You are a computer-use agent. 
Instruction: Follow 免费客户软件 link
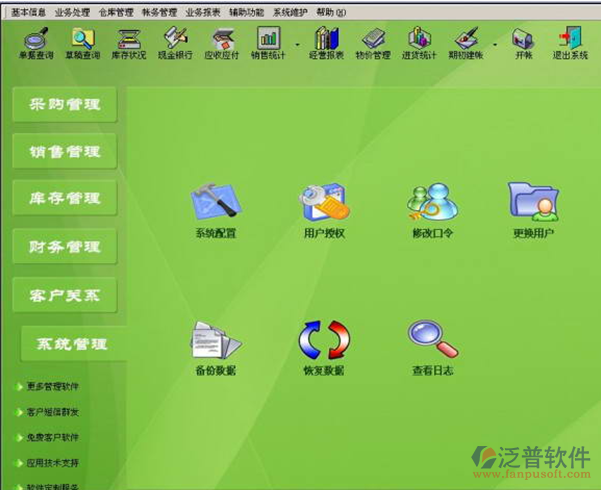[53, 437]
